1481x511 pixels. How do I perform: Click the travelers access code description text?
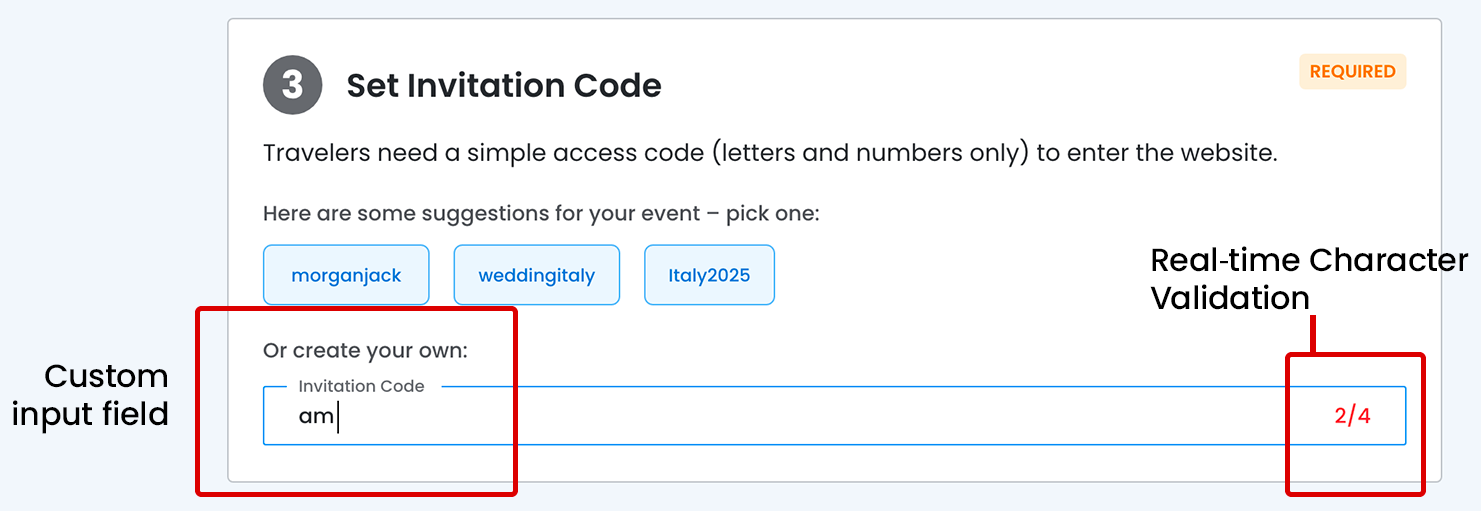[770, 153]
